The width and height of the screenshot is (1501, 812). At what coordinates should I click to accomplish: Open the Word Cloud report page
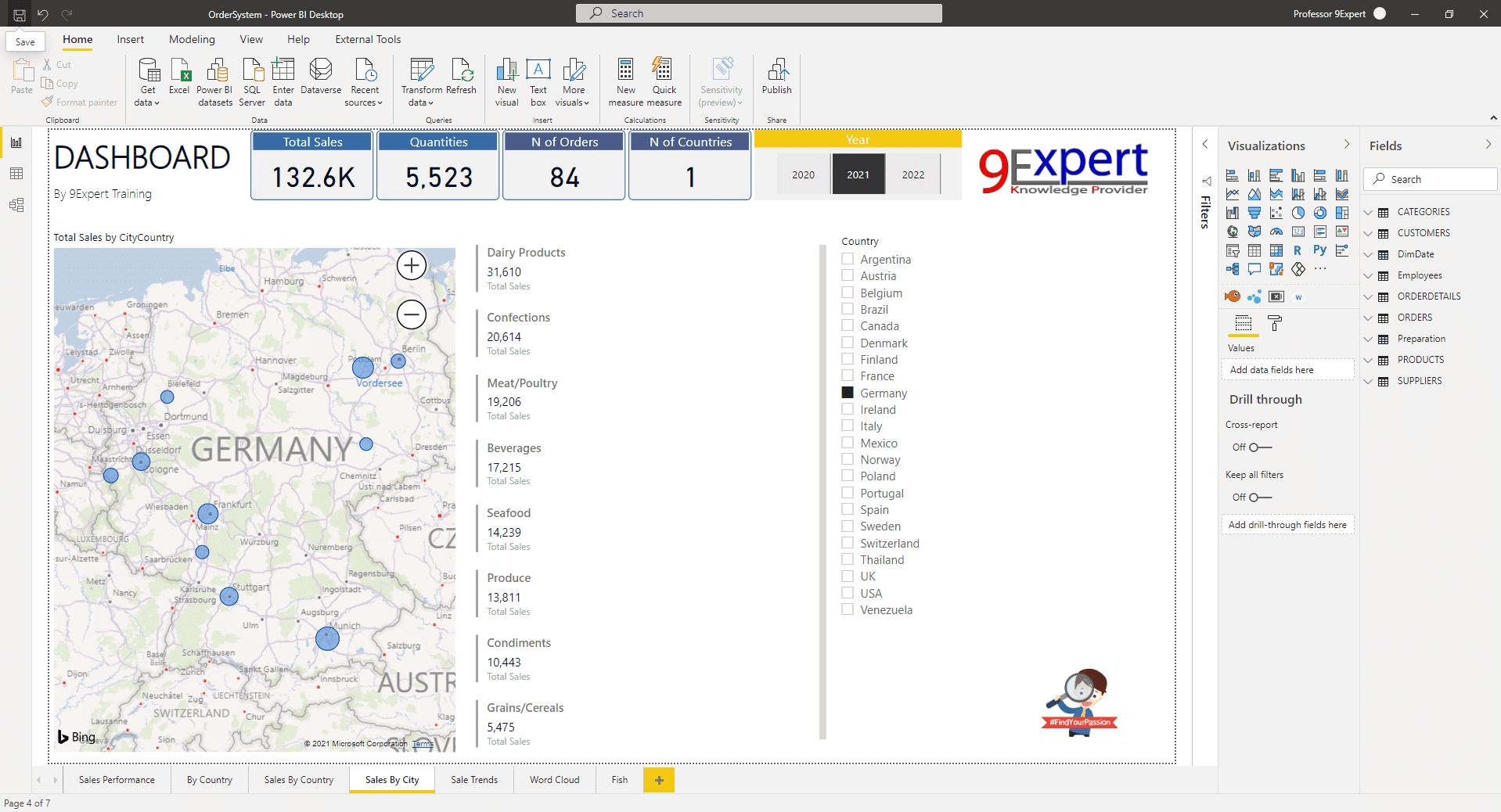coord(554,780)
